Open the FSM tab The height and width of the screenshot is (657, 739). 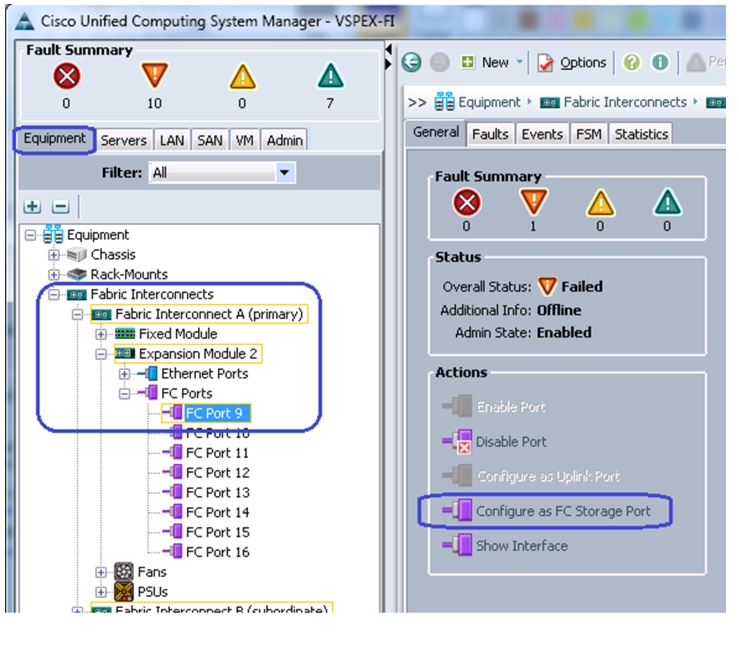589,135
